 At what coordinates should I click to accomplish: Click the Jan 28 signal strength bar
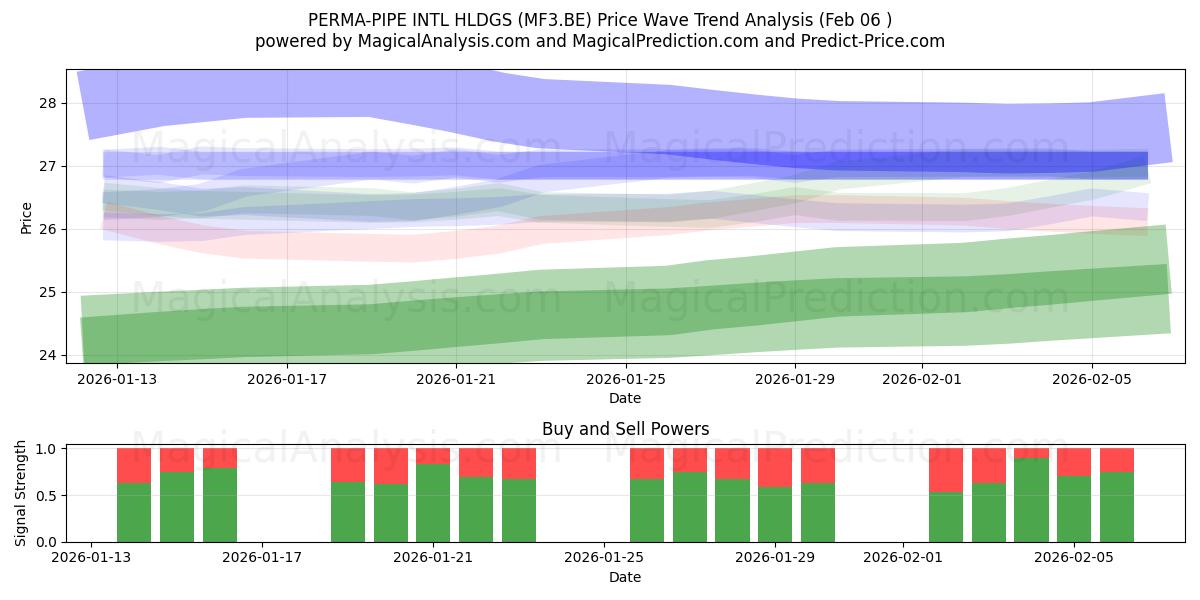(x=732, y=495)
